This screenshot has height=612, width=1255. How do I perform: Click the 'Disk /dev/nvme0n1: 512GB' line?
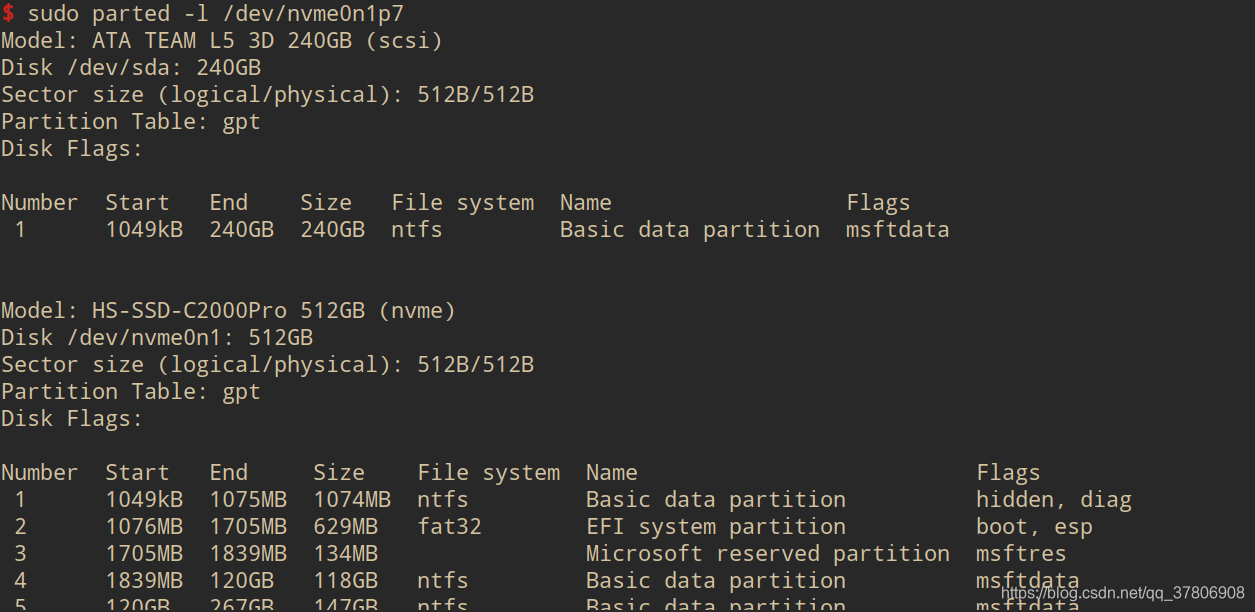(157, 338)
